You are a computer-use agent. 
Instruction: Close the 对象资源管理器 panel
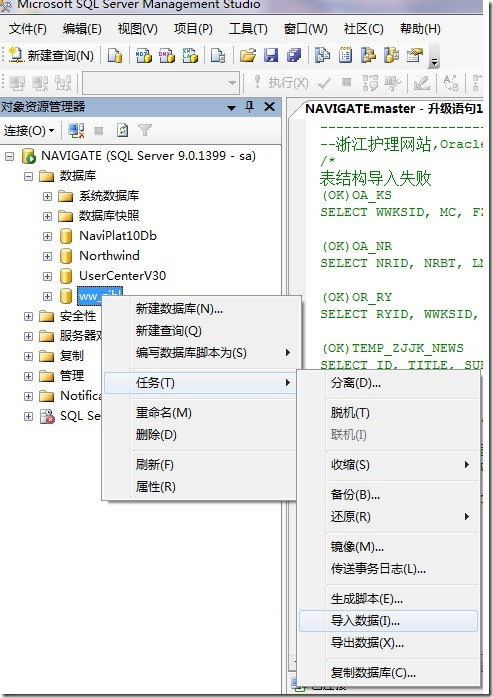coord(269,107)
